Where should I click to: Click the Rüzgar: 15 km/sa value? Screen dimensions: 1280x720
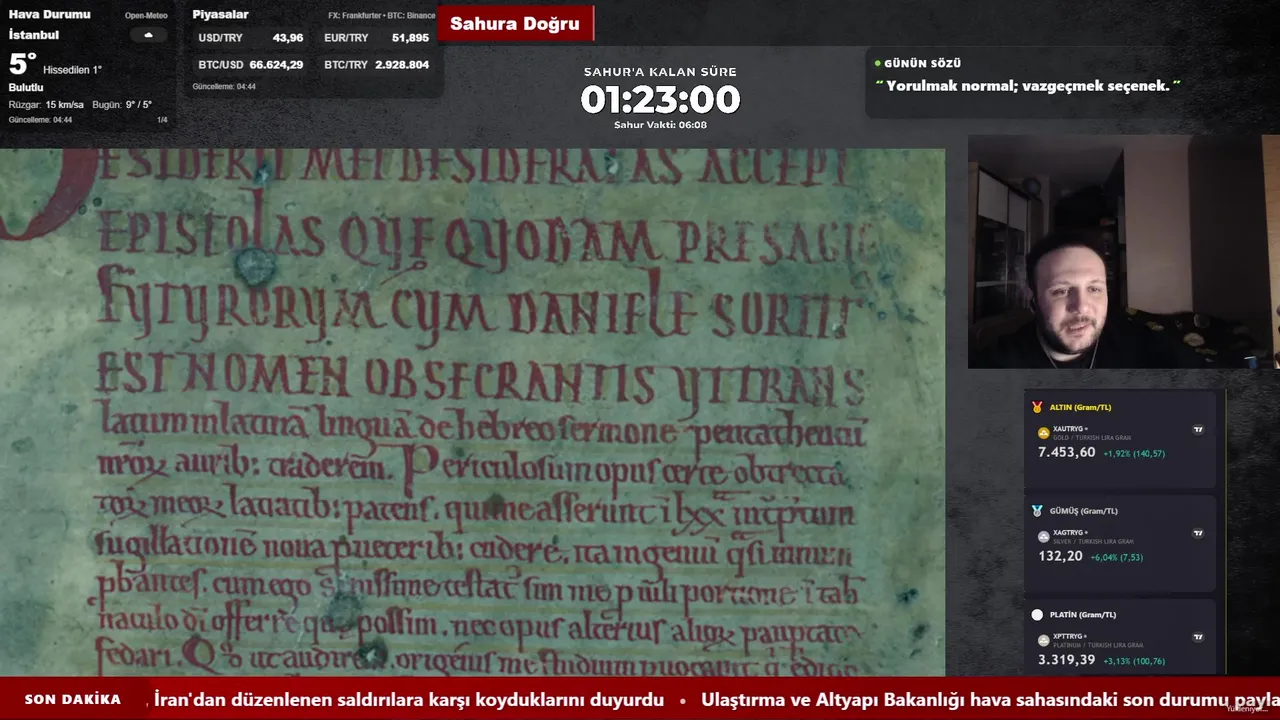tap(46, 105)
